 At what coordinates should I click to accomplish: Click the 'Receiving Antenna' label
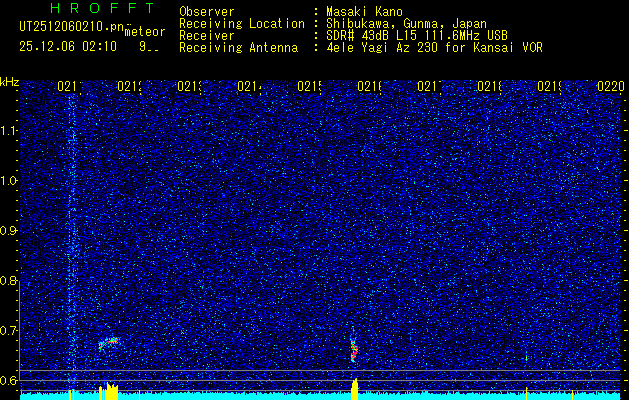(238, 48)
